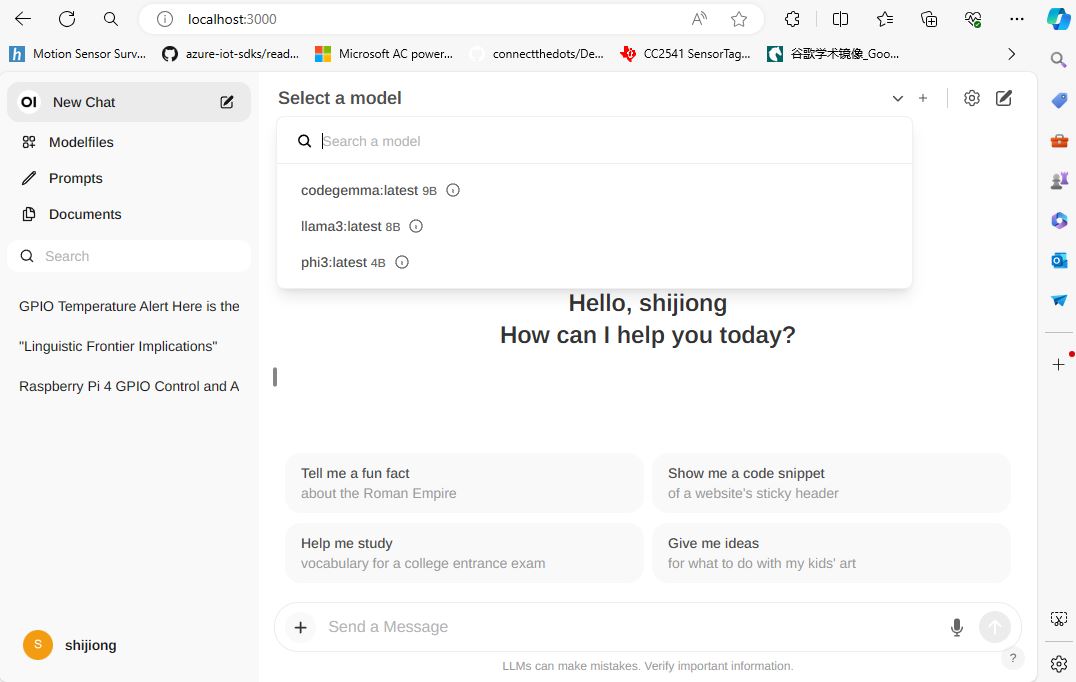Choose the 'Show me a code snippet' suggestion
This screenshot has width=1076, height=682.
point(831,483)
